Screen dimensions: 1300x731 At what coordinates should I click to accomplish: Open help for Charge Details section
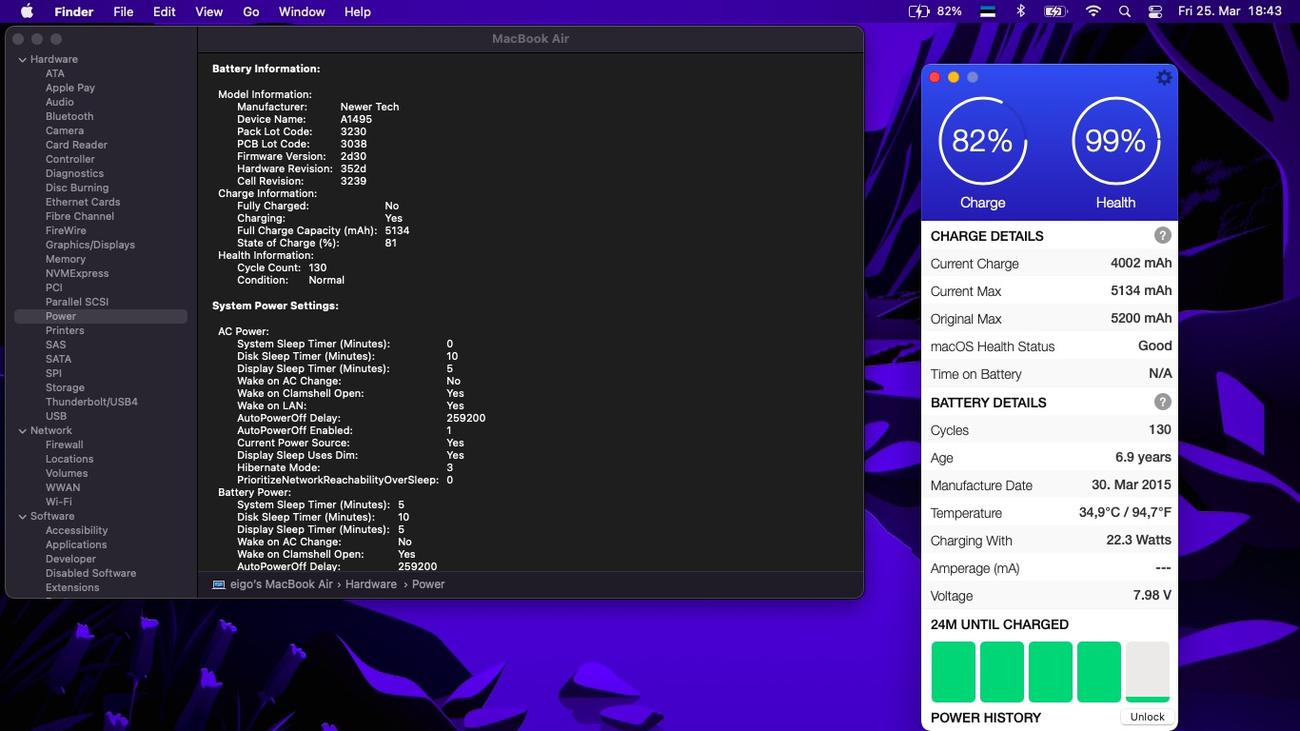(1162, 236)
